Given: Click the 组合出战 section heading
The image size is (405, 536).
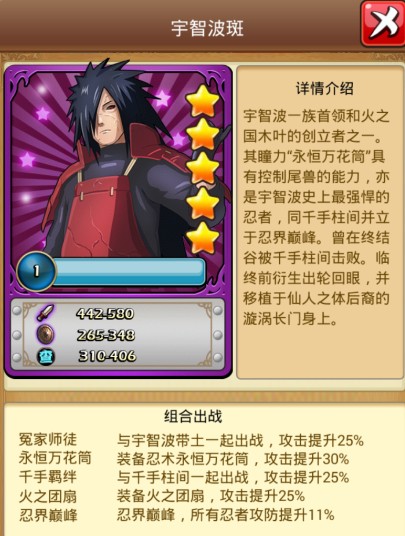Looking at the screenshot, I should 193,416.
